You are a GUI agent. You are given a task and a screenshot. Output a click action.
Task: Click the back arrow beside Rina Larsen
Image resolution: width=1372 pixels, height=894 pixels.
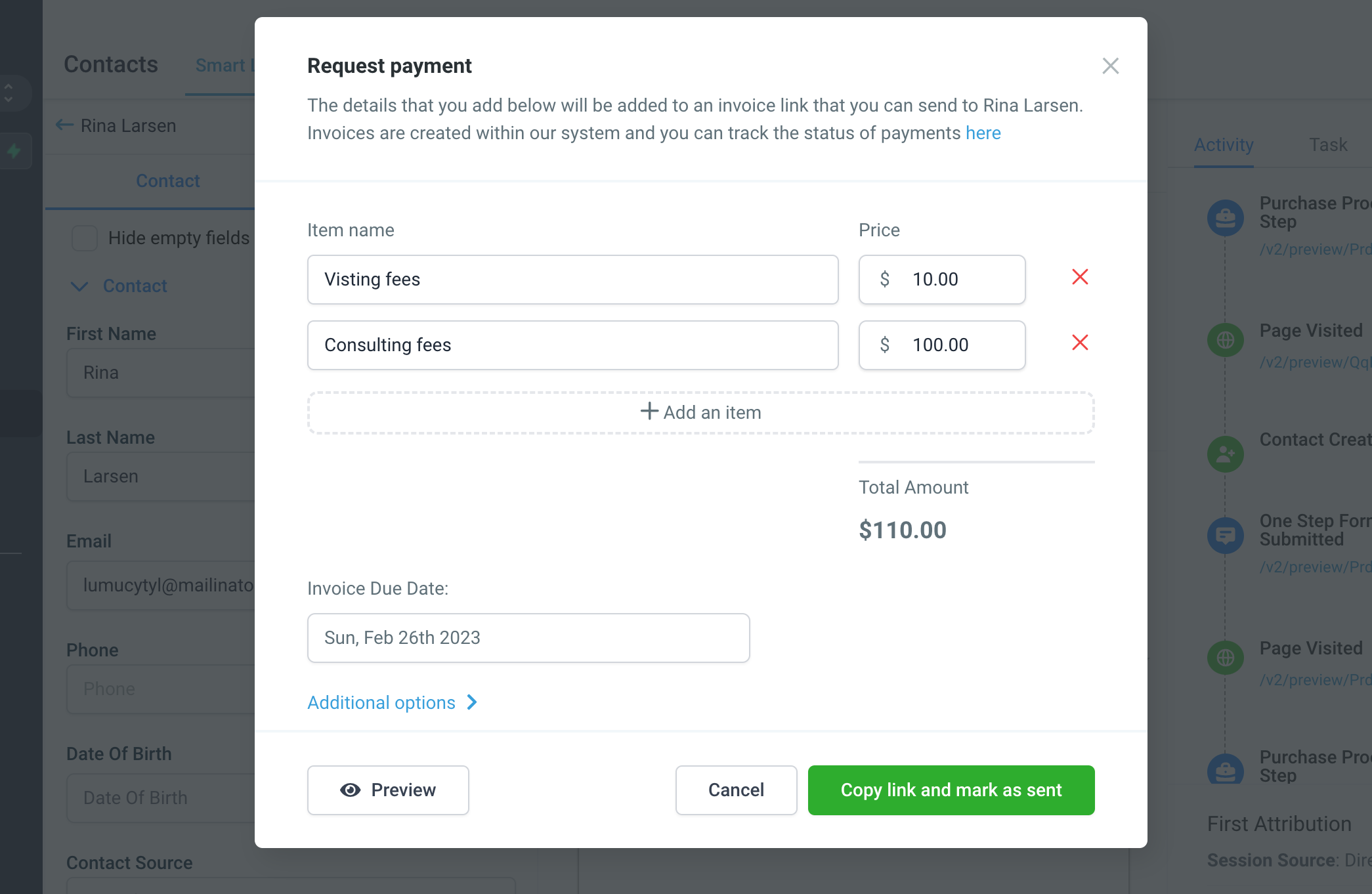point(64,125)
